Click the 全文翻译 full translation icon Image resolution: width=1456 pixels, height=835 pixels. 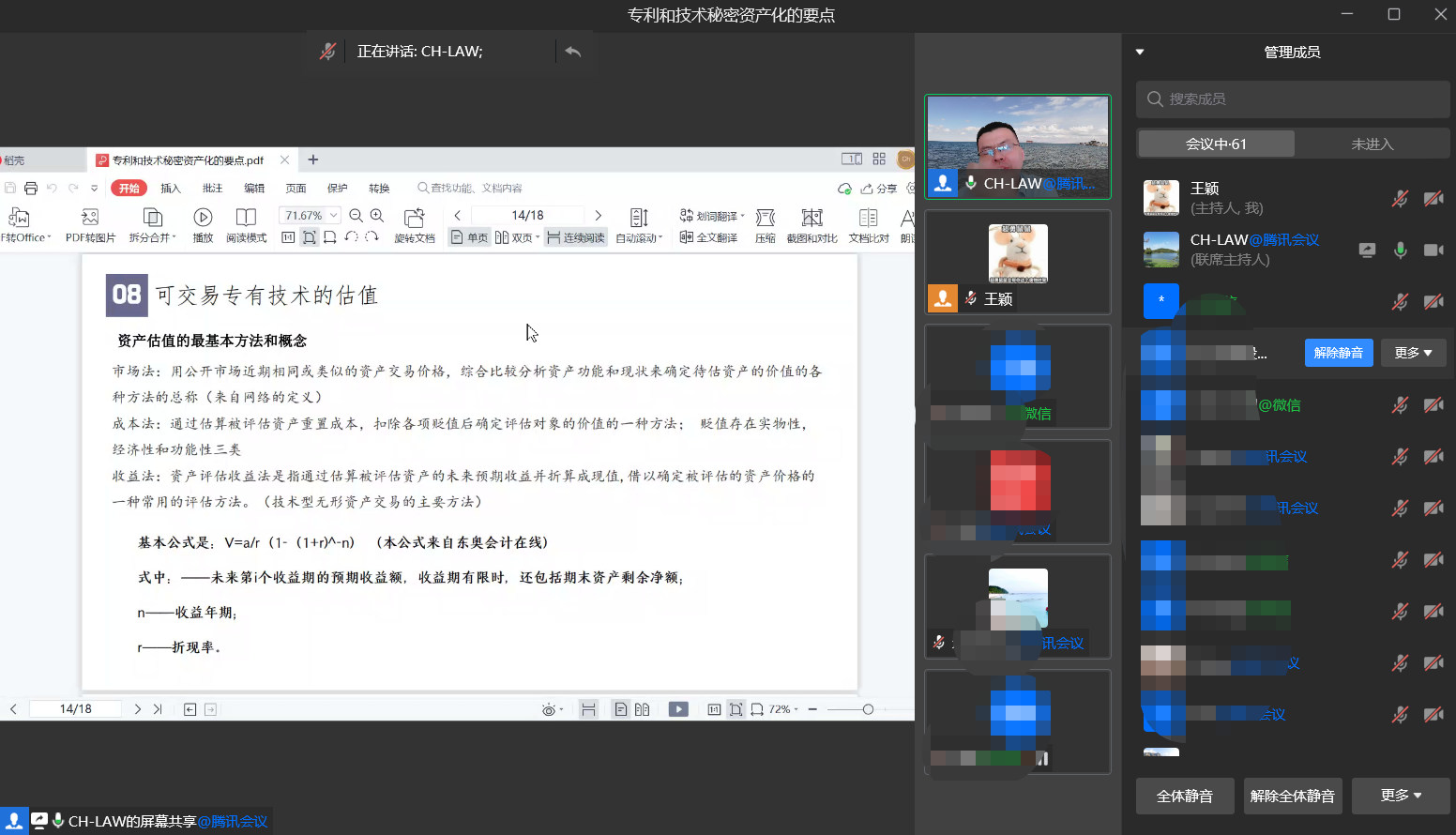pyautogui.click(x=708, y=237)
